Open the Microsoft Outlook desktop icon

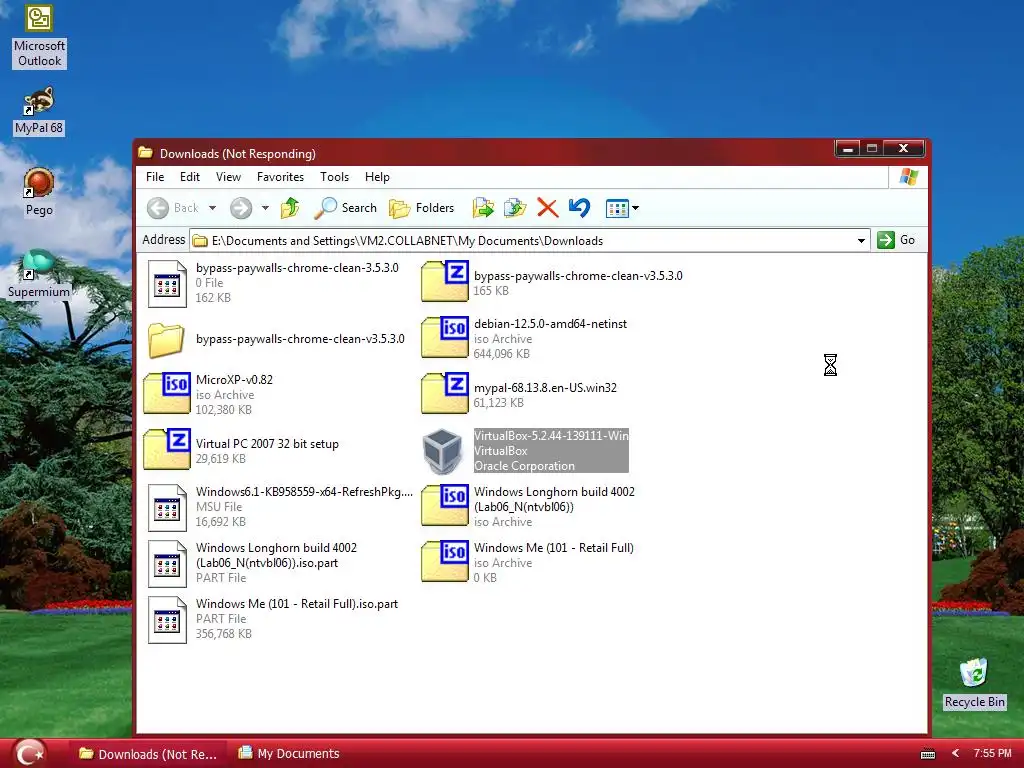(x=39, y=35)
